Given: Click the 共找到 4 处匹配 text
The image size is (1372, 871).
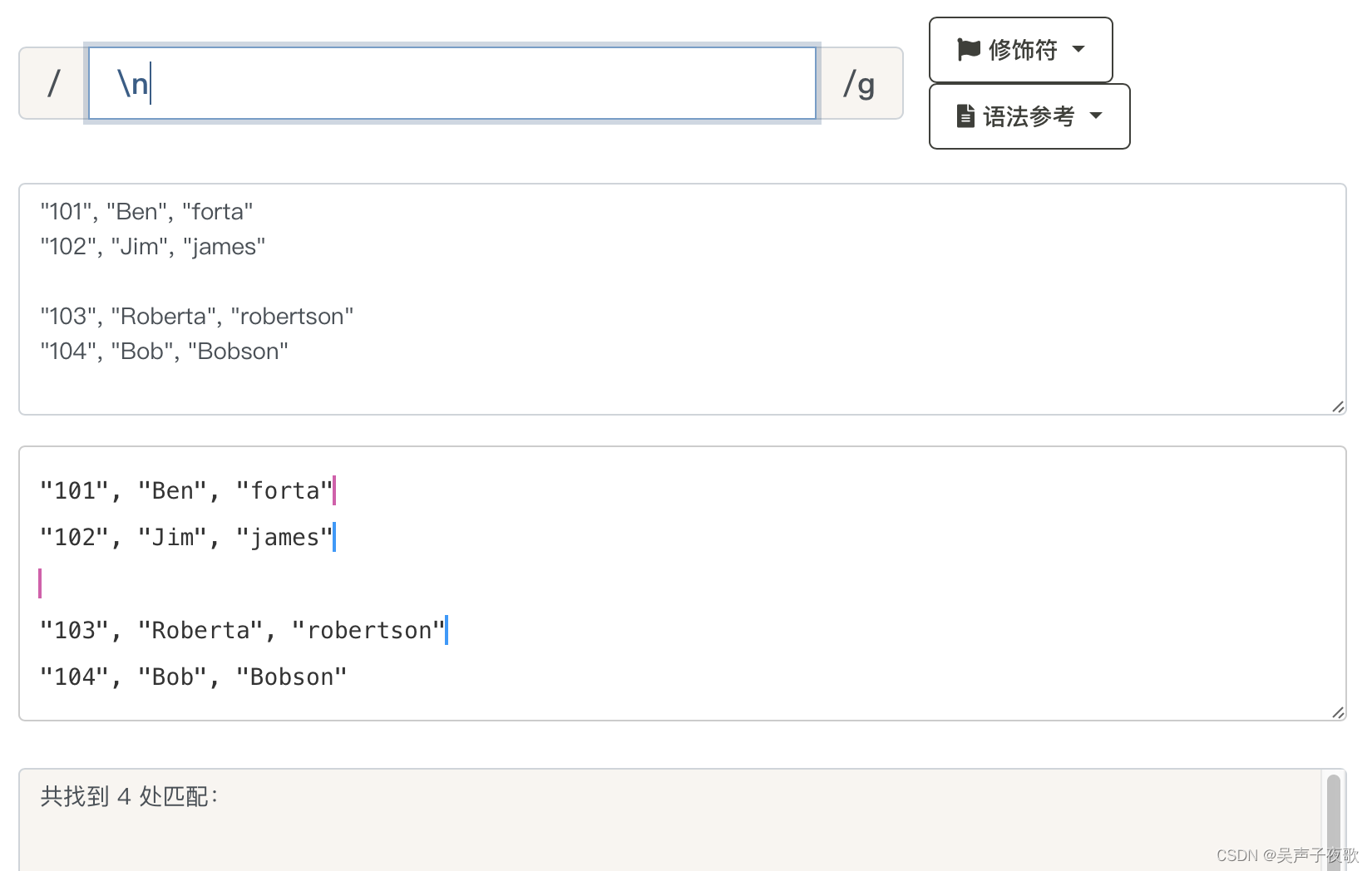Looking at the screenshot, I should click(x=129, y=796).
